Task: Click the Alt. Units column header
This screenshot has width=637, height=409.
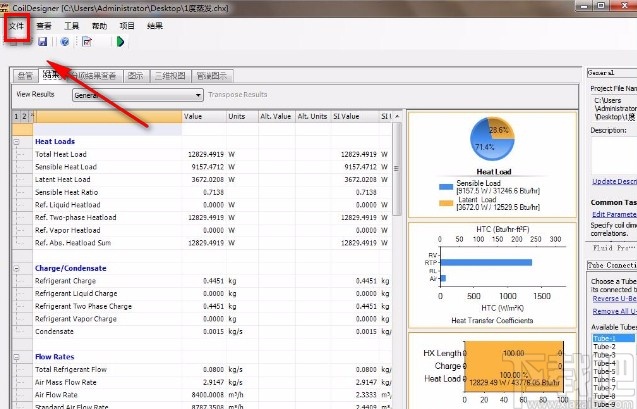Action: tap(313, 117)
